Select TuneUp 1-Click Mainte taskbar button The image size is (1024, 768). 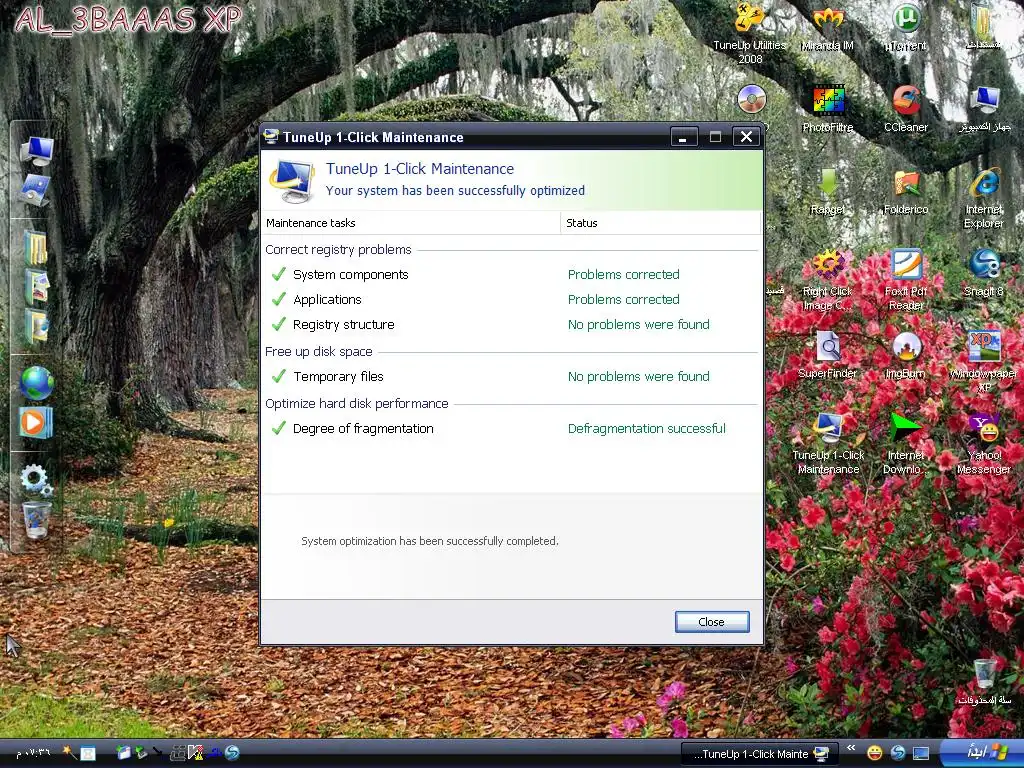(x=761, y=754)
